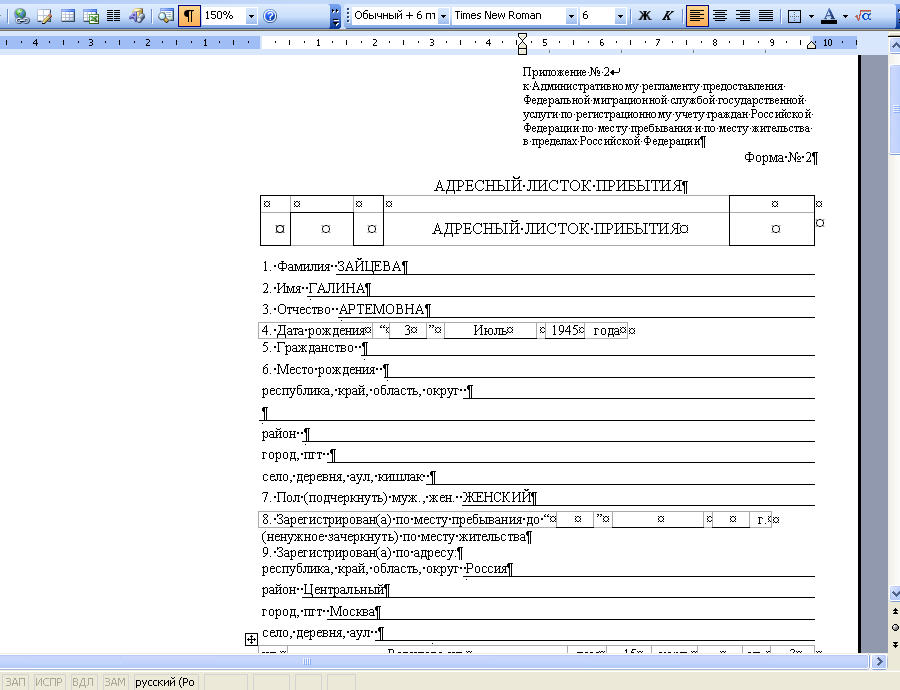The width and height of the screenshot is (900, 690).
Task: Click the text Россия in address line
Action: (x=486, y=569)
